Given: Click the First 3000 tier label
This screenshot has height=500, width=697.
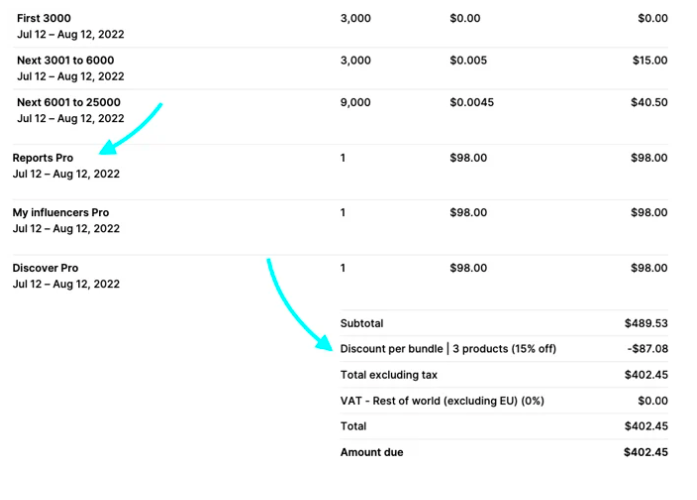Looking at the screenshot, I should (x=44, y=18).
